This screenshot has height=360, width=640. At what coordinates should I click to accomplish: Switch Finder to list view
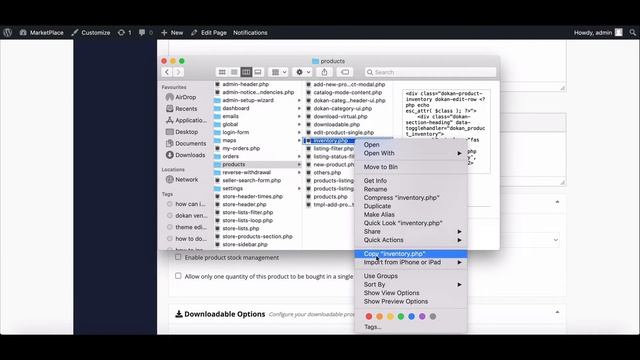[x=234, y=72]
